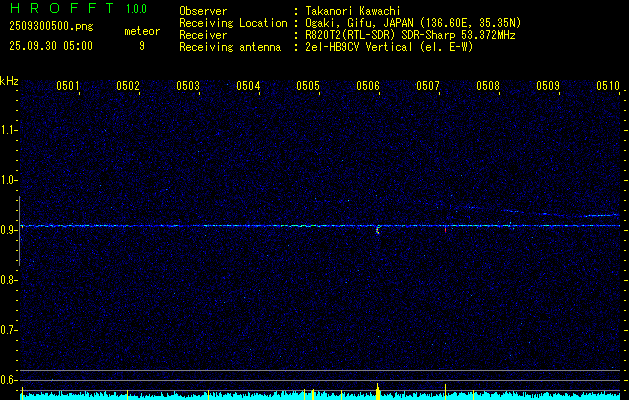Click the meteor echo just after 0506
Image resolution: width=629 pixels, height=400 pixels.
(x=377, y=230)
